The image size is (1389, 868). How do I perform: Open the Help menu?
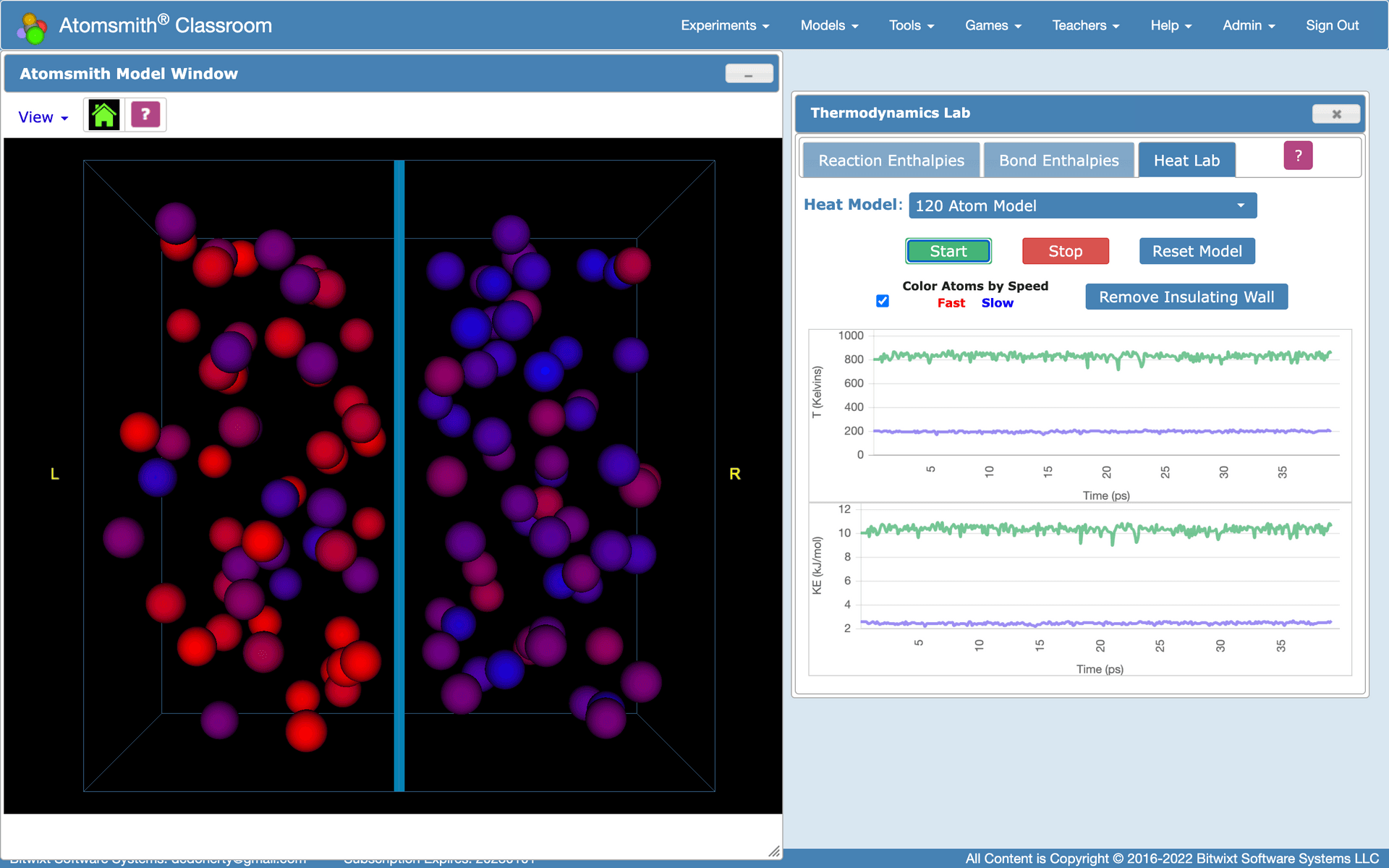pyautogui.click(x=1171, y=25)
